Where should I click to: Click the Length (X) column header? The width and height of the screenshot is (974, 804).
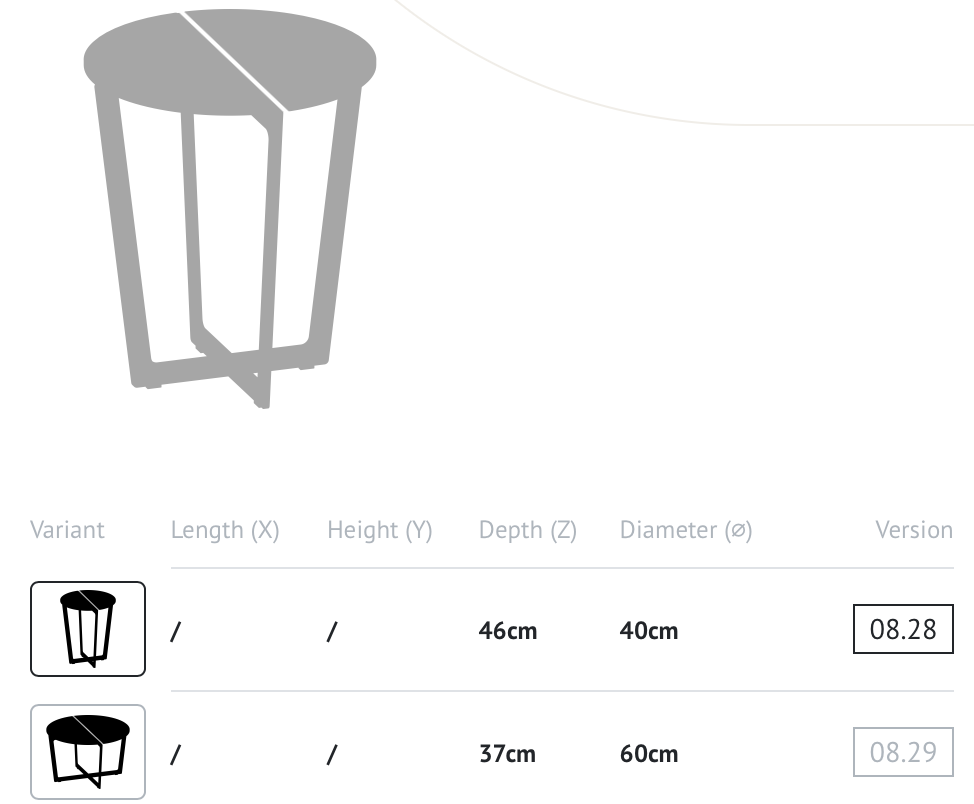click(225, 530)
